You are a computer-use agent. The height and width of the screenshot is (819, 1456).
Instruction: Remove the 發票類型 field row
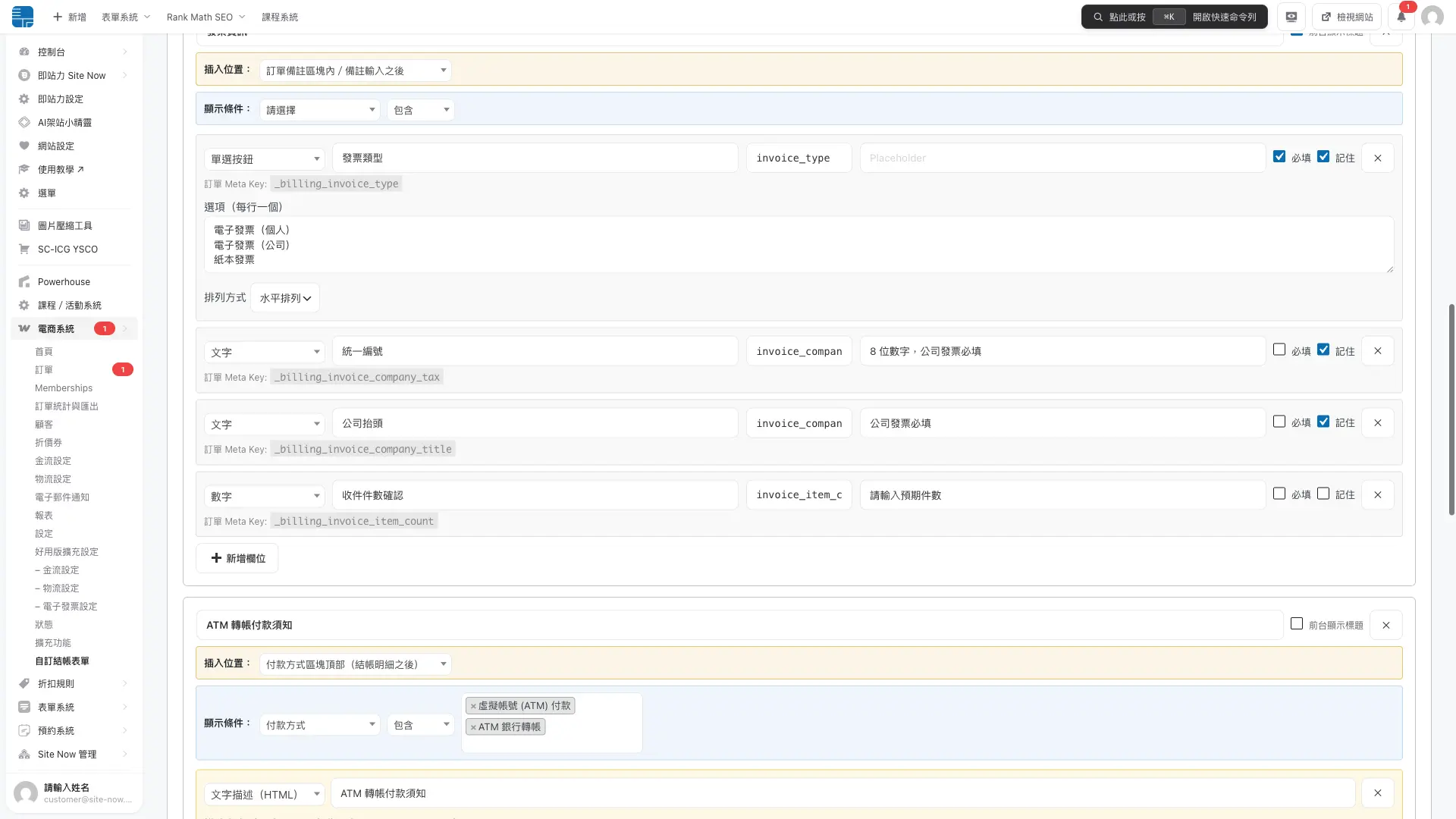click(1378, 158)
